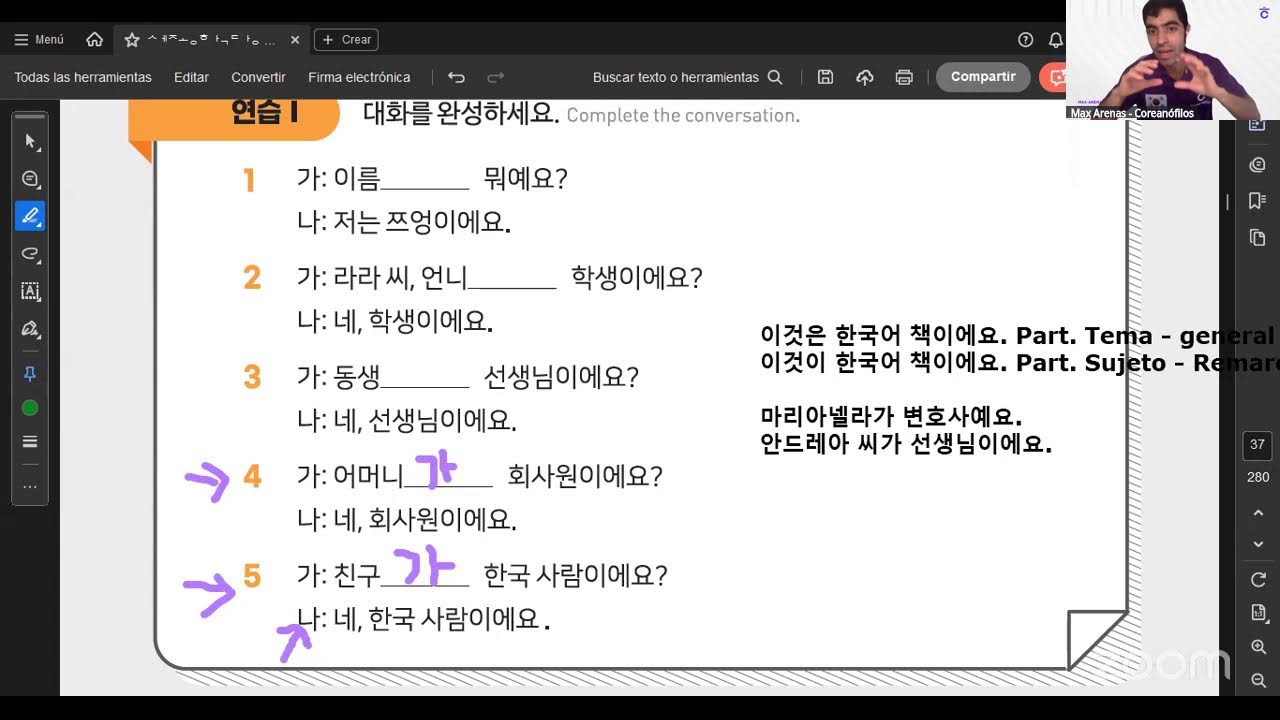Click the undo arrow icon

457,77
